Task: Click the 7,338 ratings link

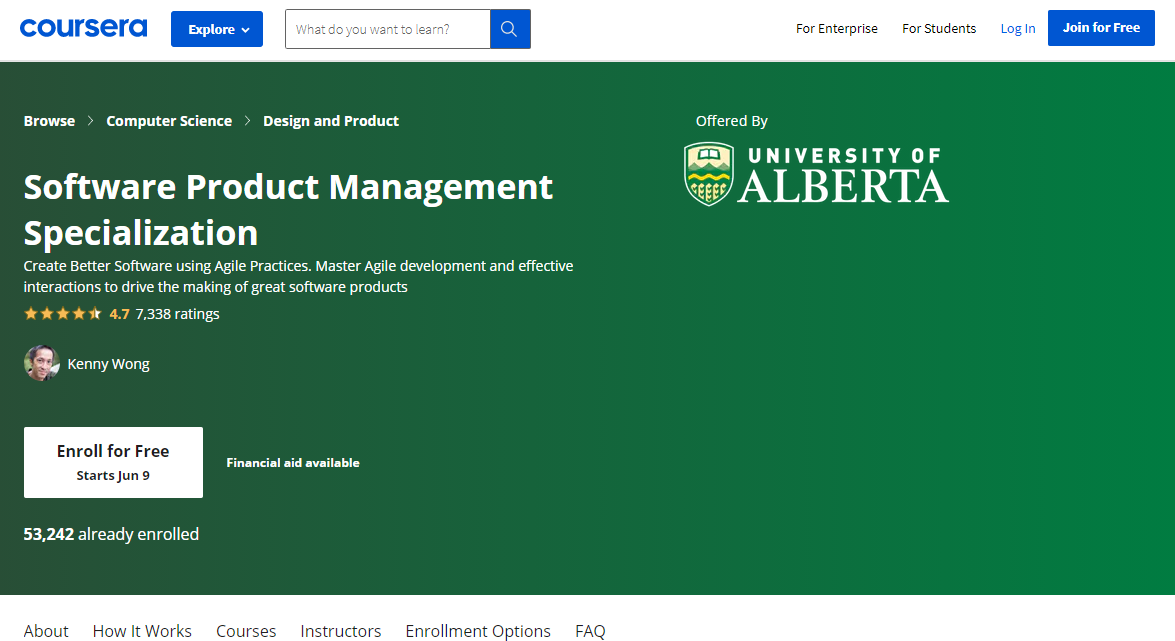Action: point(177,313)
